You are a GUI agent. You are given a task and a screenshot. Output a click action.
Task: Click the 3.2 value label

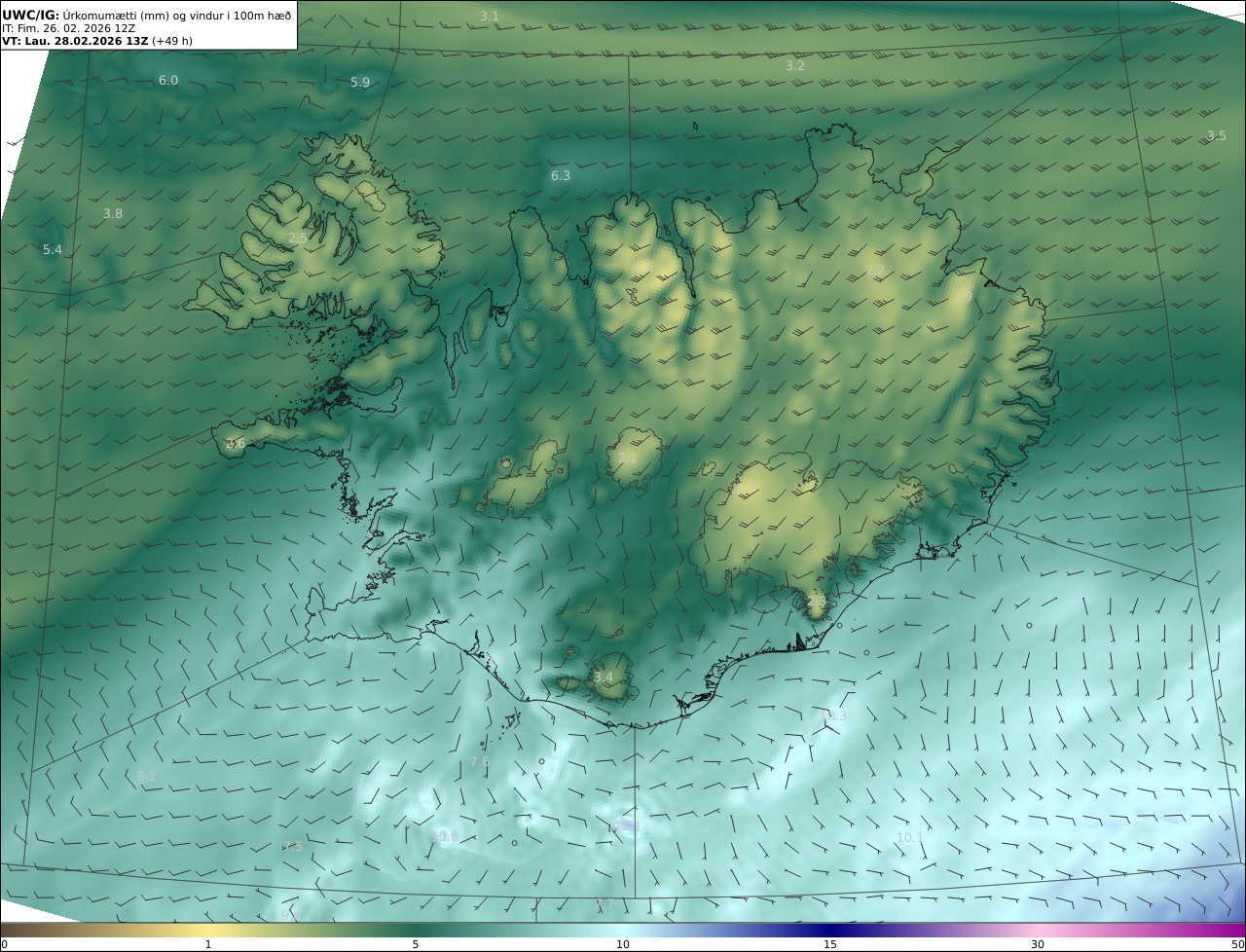(795, 65)
